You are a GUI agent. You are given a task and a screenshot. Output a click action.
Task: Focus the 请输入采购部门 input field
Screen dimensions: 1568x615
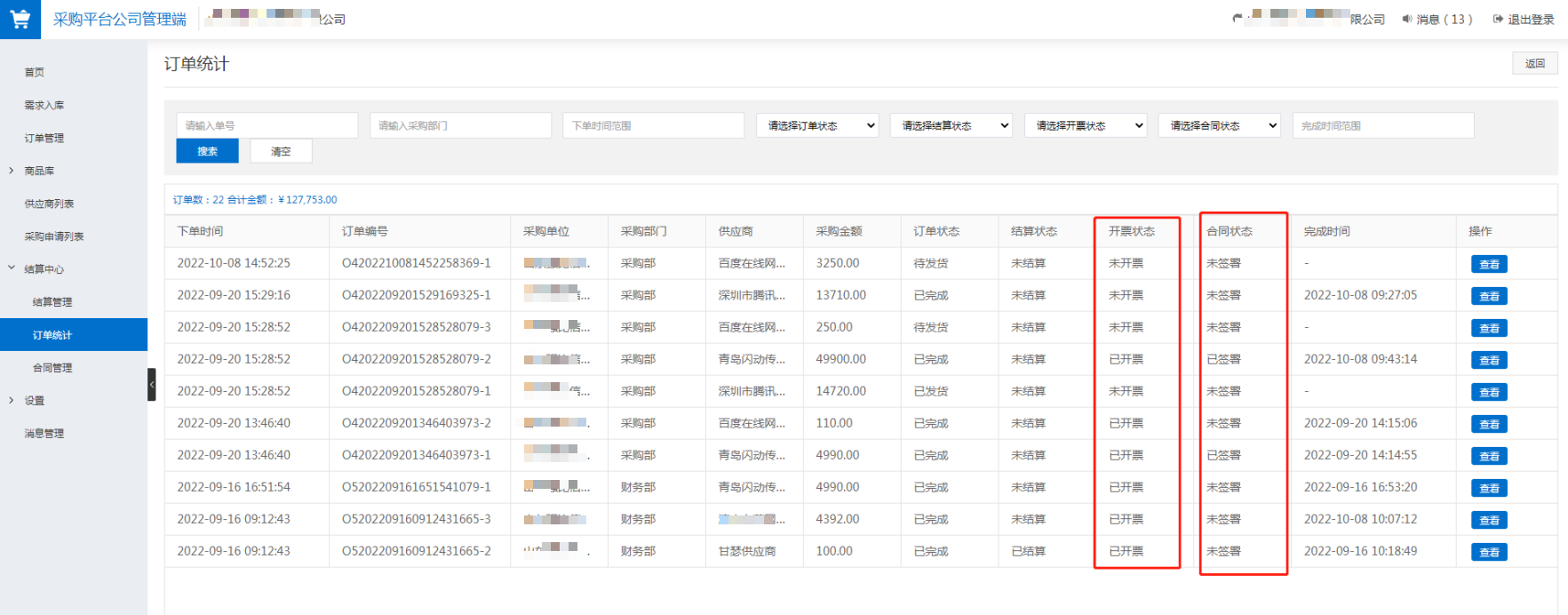tap(460, 125)
